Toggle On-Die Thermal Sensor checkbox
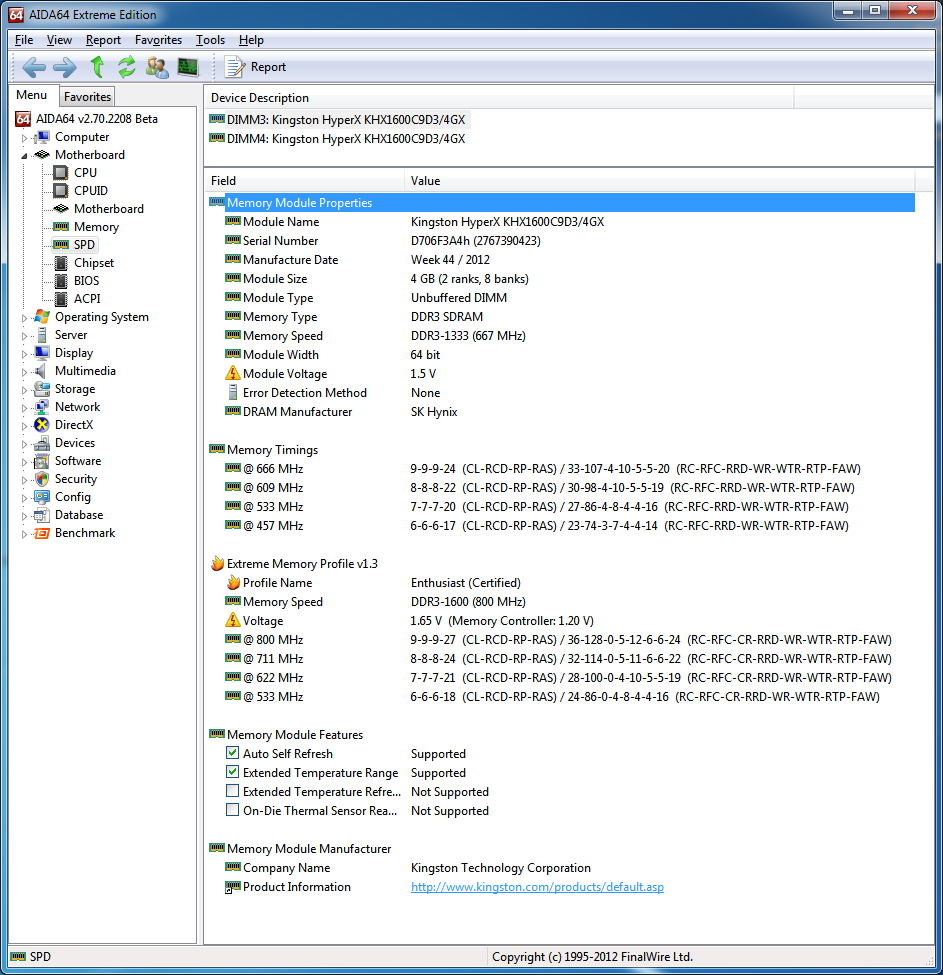Image resolution: width=943 pixels, height=975 pixels. coord(232,810)
